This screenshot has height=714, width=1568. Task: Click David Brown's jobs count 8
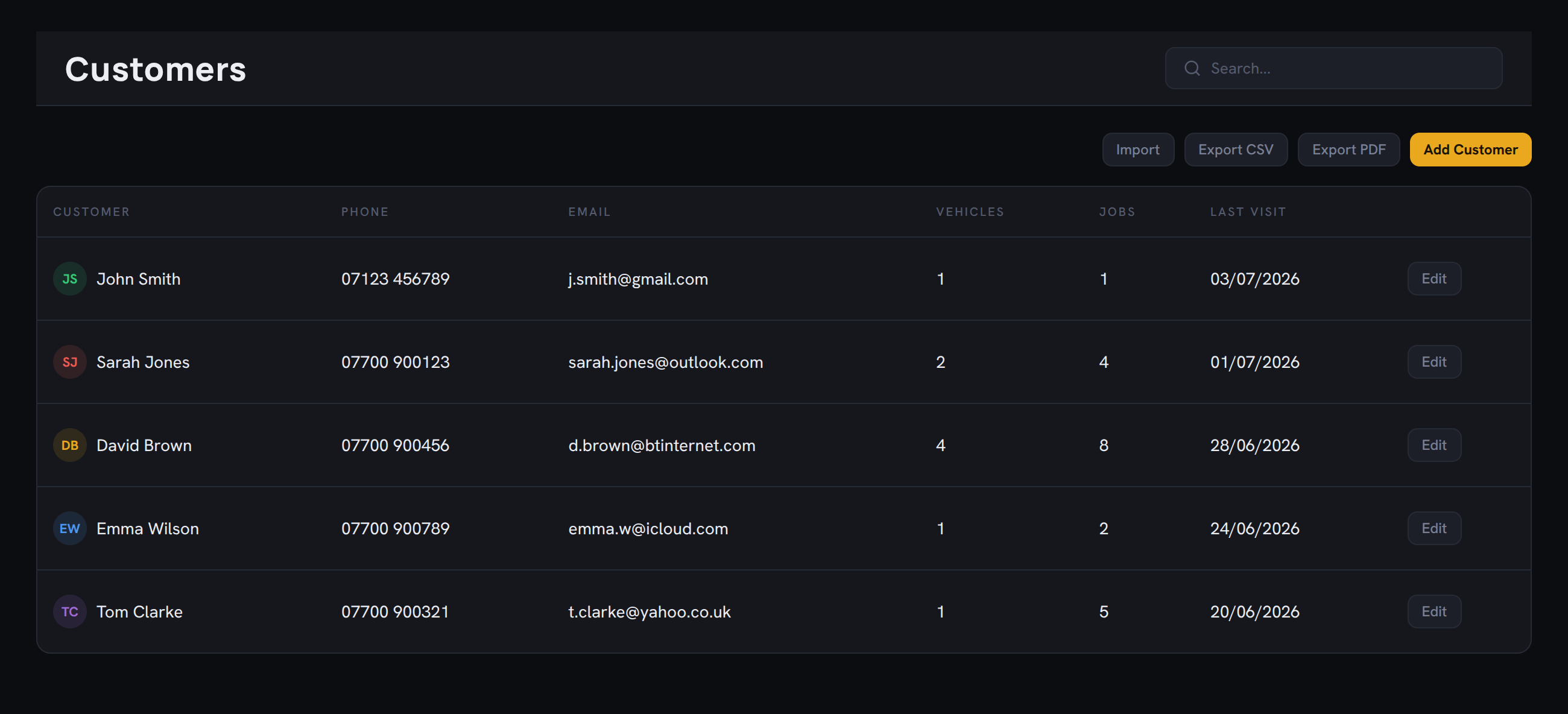click(1104, 445)
